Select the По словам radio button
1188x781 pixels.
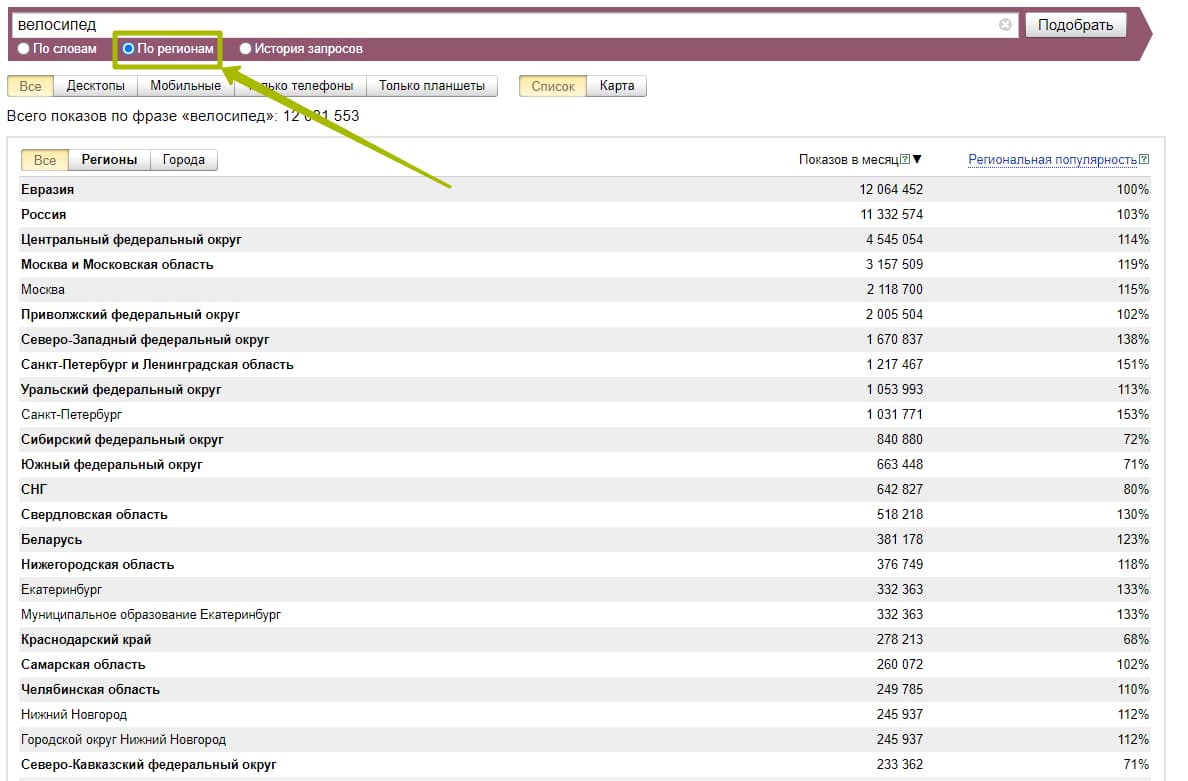23,49
